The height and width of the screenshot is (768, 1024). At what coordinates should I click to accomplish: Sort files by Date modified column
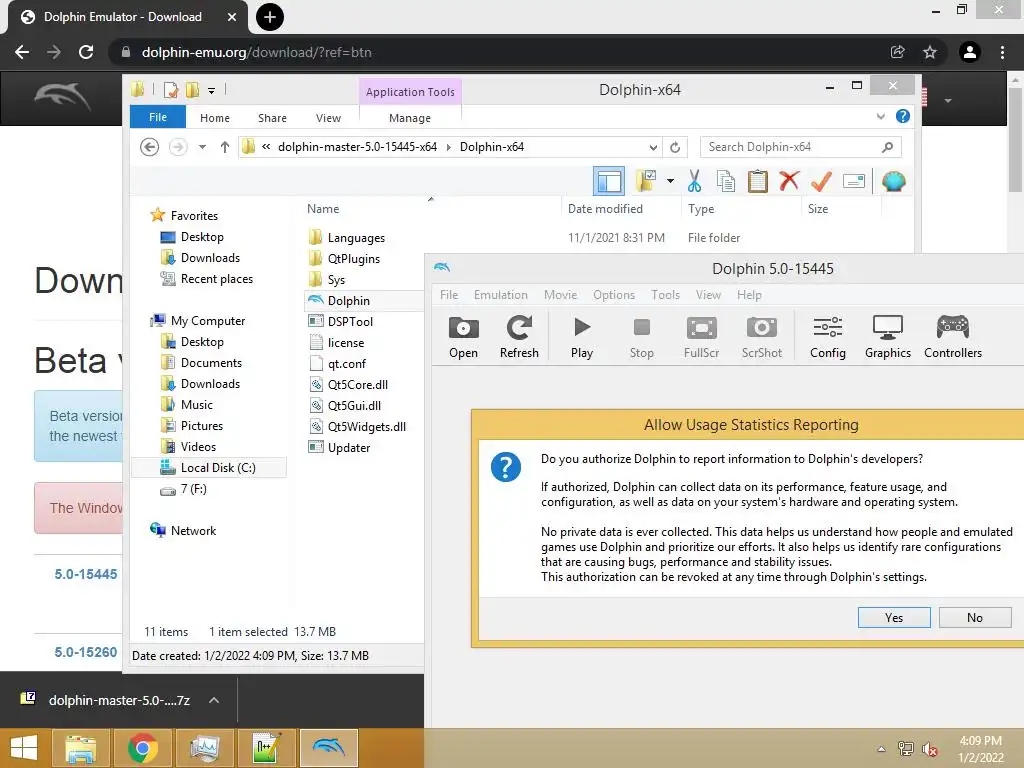coord(605,209)
